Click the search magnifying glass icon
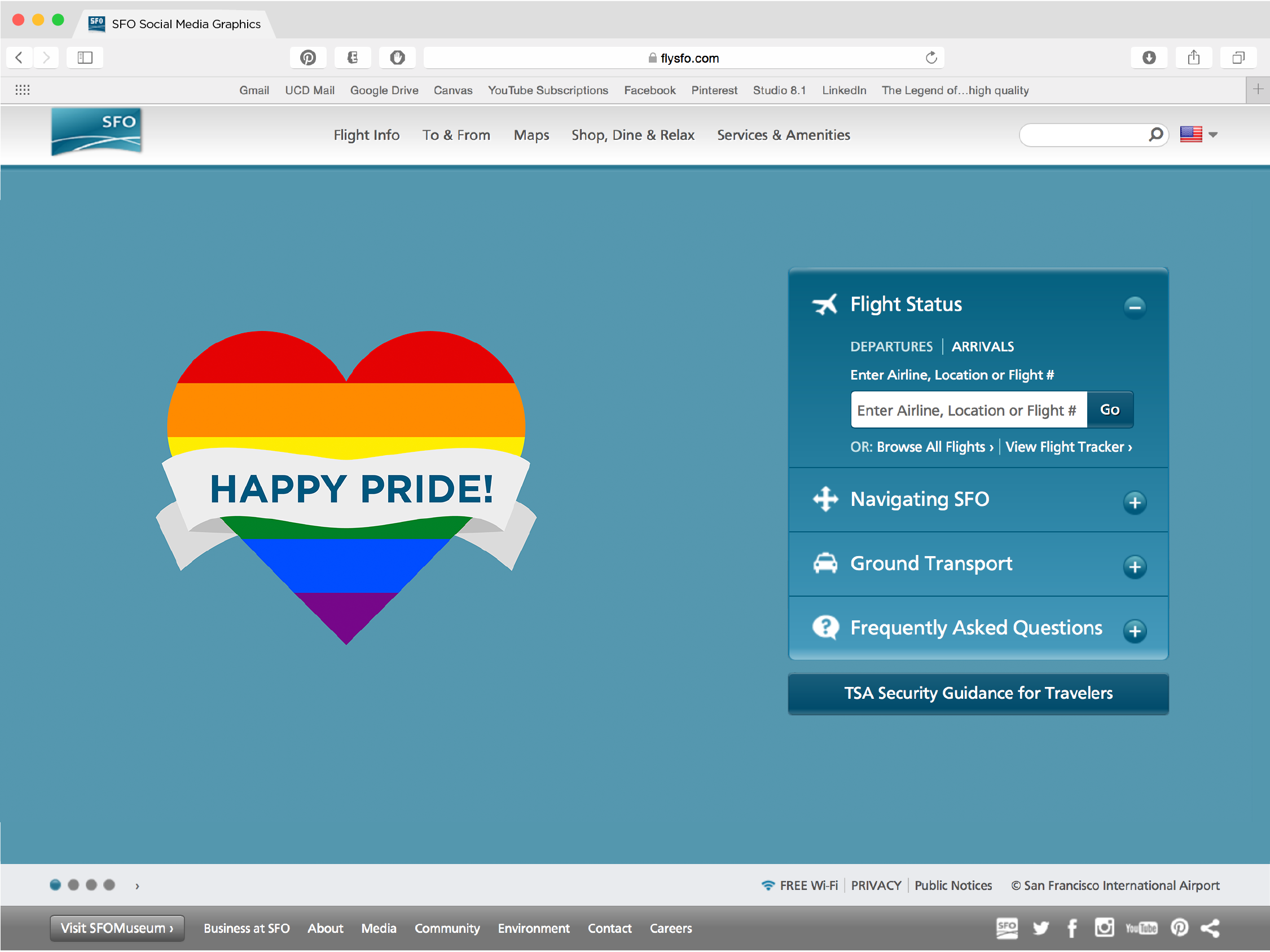This screenshot has height=952, width=1270. pos(1155,134)
